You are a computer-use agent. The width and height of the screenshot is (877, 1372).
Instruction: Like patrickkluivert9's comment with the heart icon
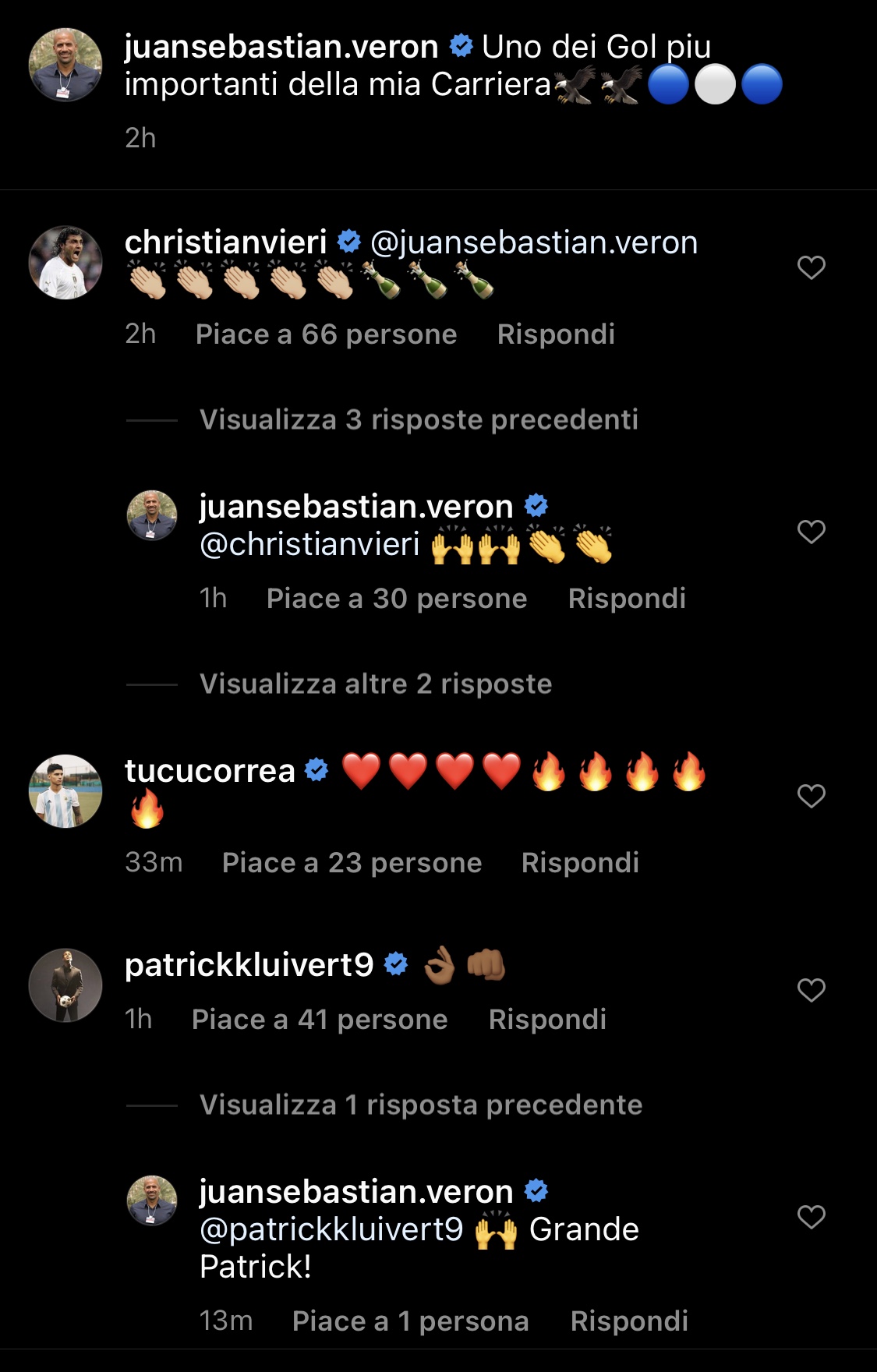pyautogui.click(x=811, y=990)
